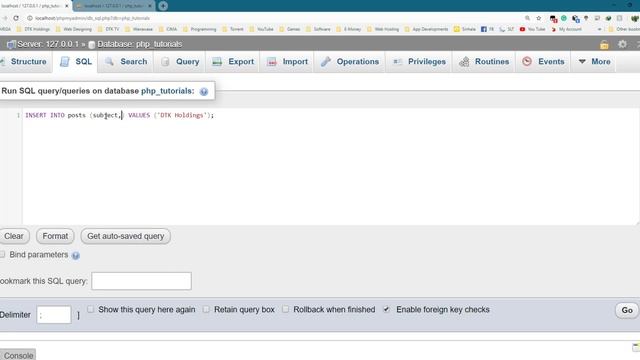Uncheck Enable foreign key checks
Viewport: 640px width, 360px height.
pyautogui.click(x=386, y=309)
